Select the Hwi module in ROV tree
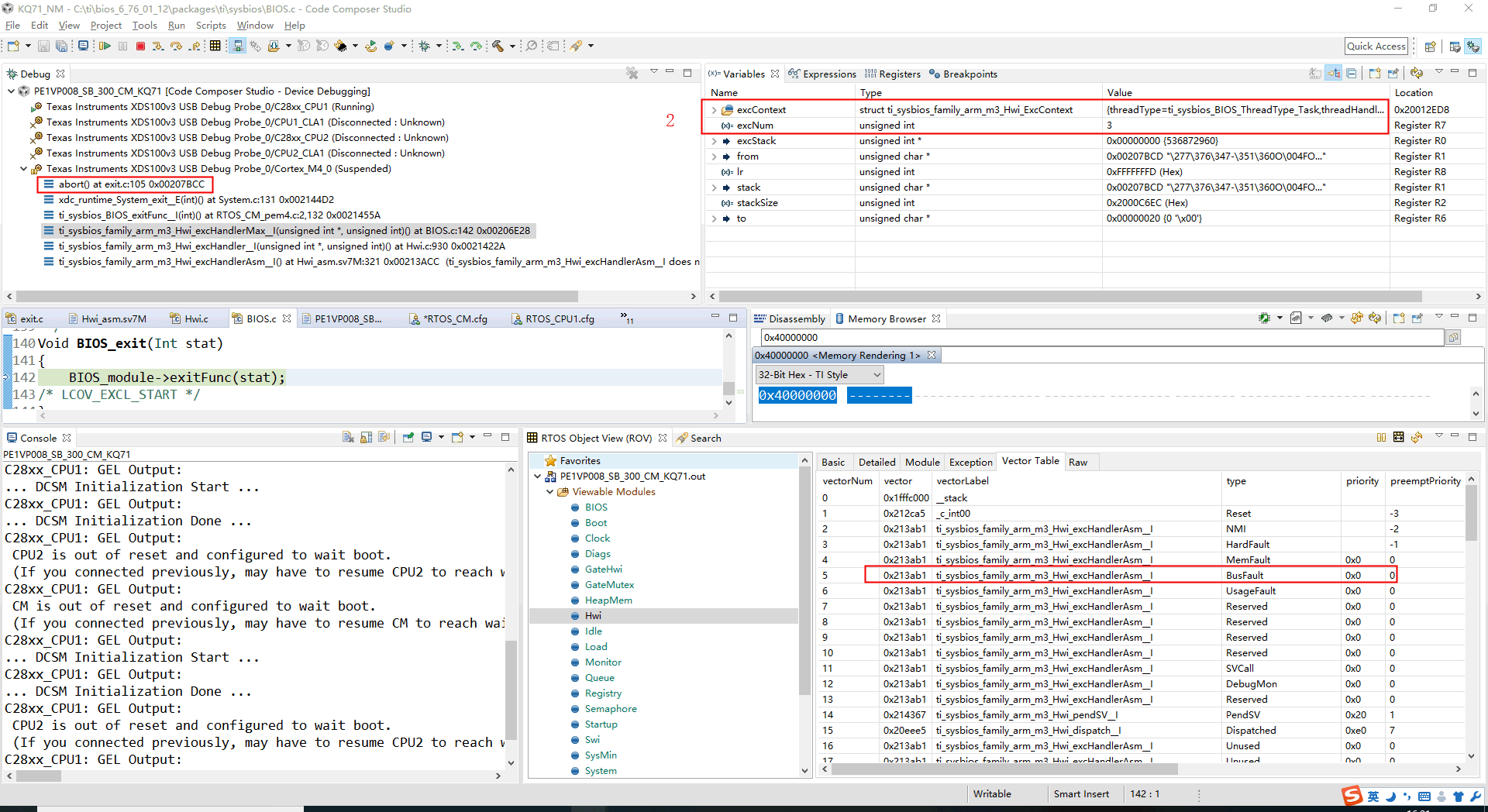The image size is (1488, 812). [594, 615]
